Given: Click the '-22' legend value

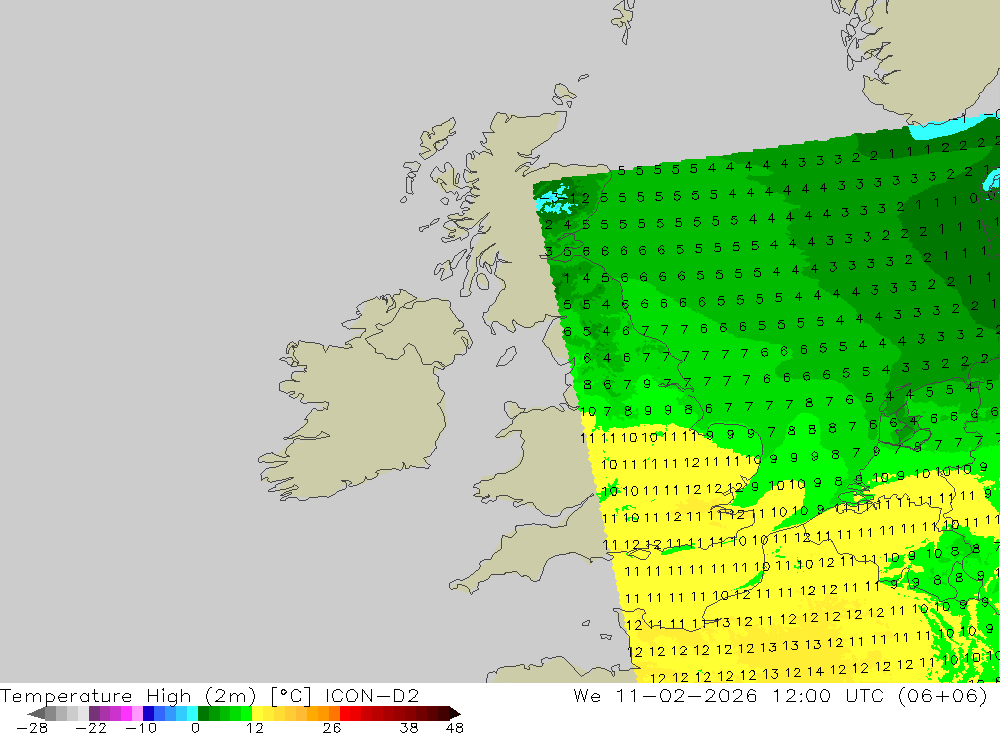Looking at the screenshot, I should click(91, 727).
